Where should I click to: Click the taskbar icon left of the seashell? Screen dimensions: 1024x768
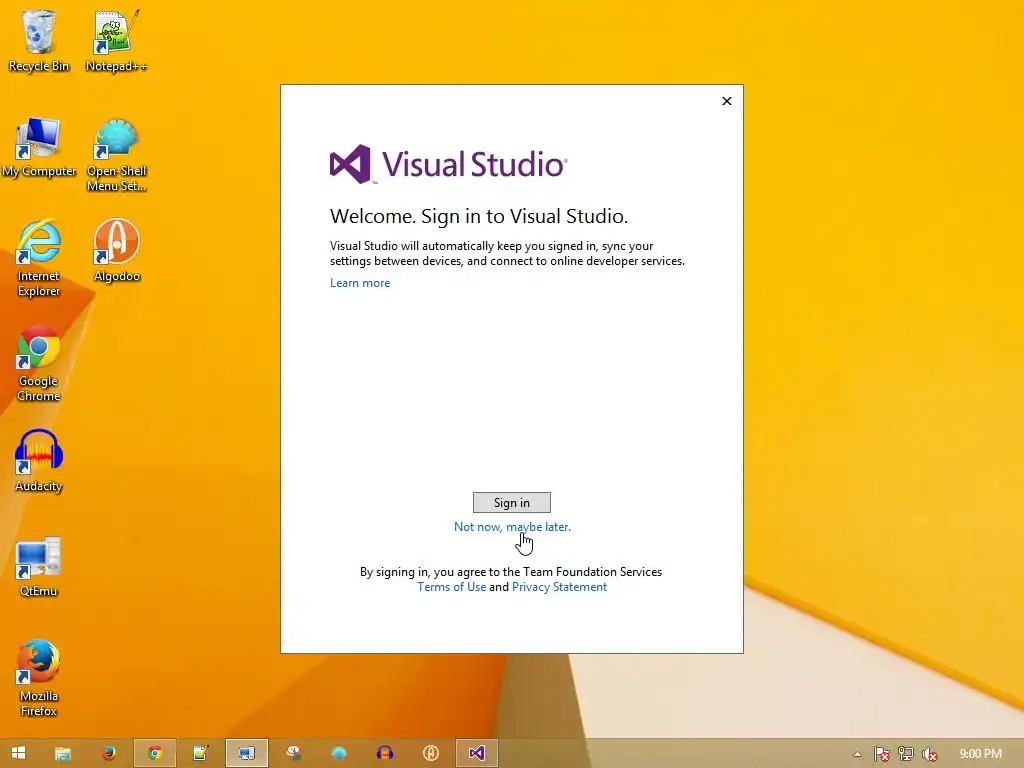click(293, 753)
